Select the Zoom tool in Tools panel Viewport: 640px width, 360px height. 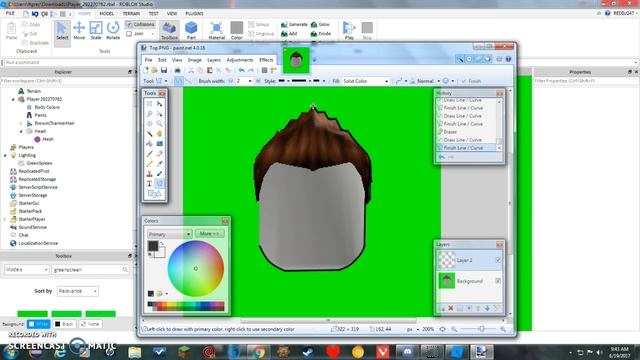pyautogui.click(x=160, y=124)
